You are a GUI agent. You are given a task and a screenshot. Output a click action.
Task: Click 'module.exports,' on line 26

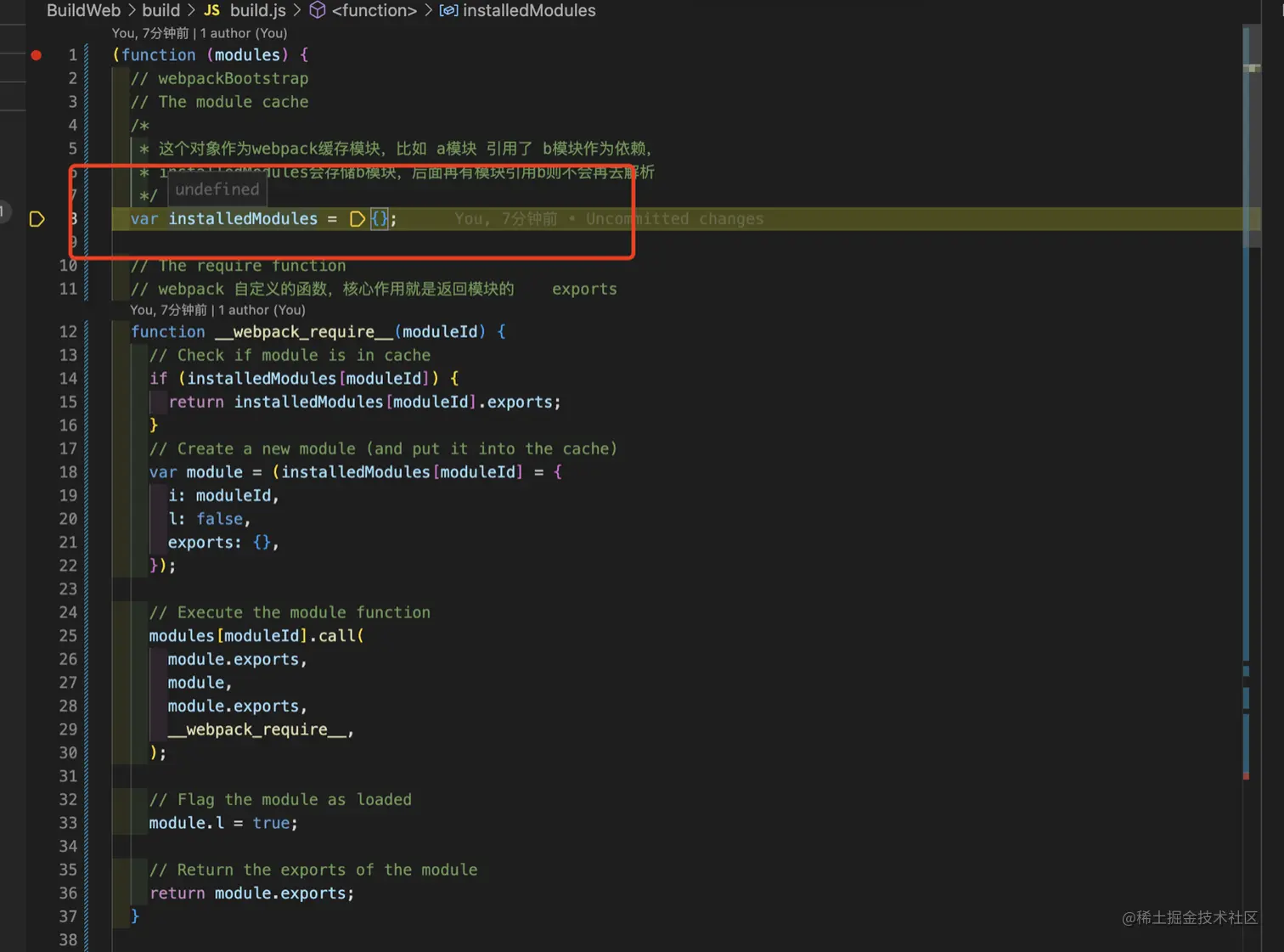(x=237, y=659)
